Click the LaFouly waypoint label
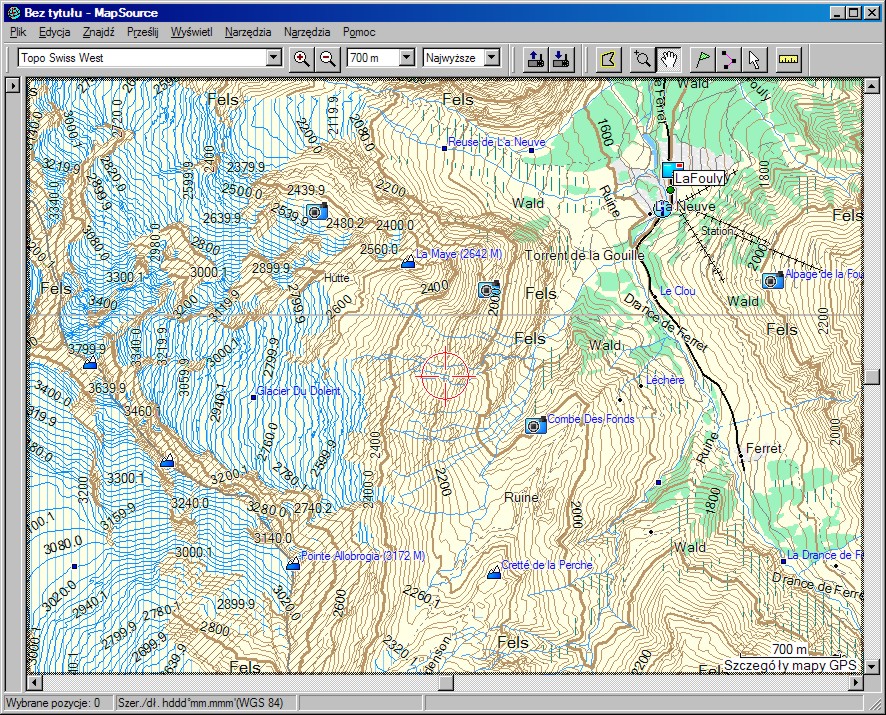The height and width of the screenshot is (715, 886). tap(699, 177)
